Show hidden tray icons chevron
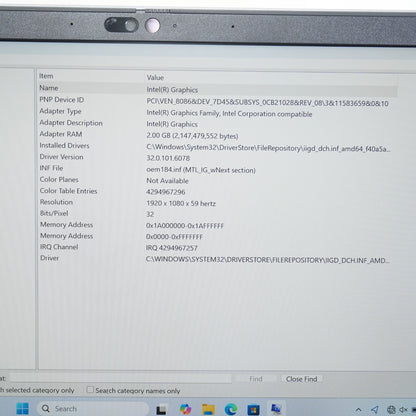 click(x=358, y=410)
